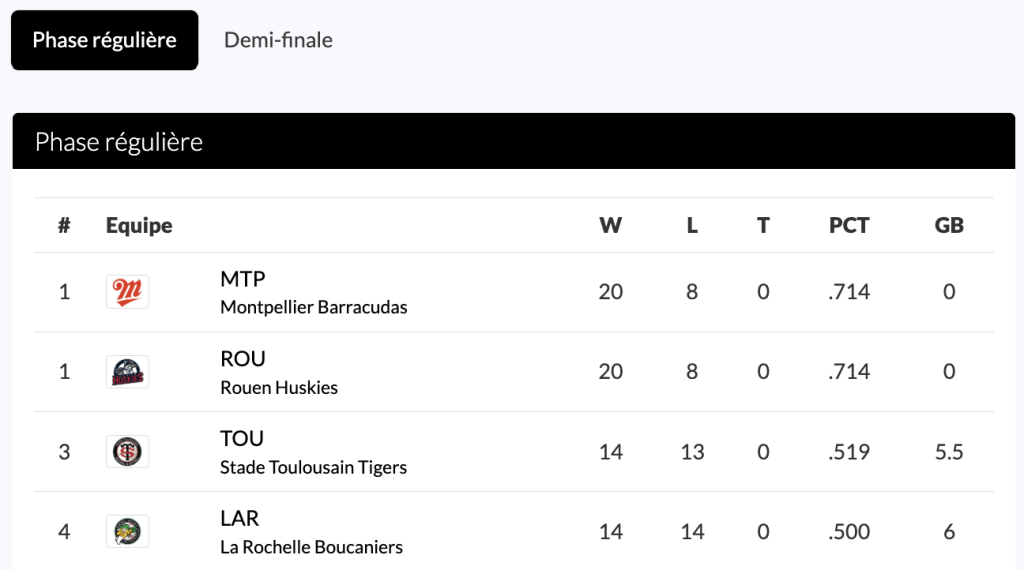Open the Stade Toulousain Tigers name

point(313,467)
